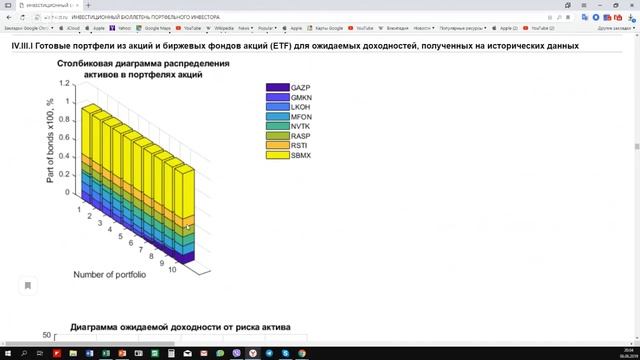This screenshot has height=360, width=640.
Task: Click the GAZP legend color swatch
Action: [x=278, y=87]
